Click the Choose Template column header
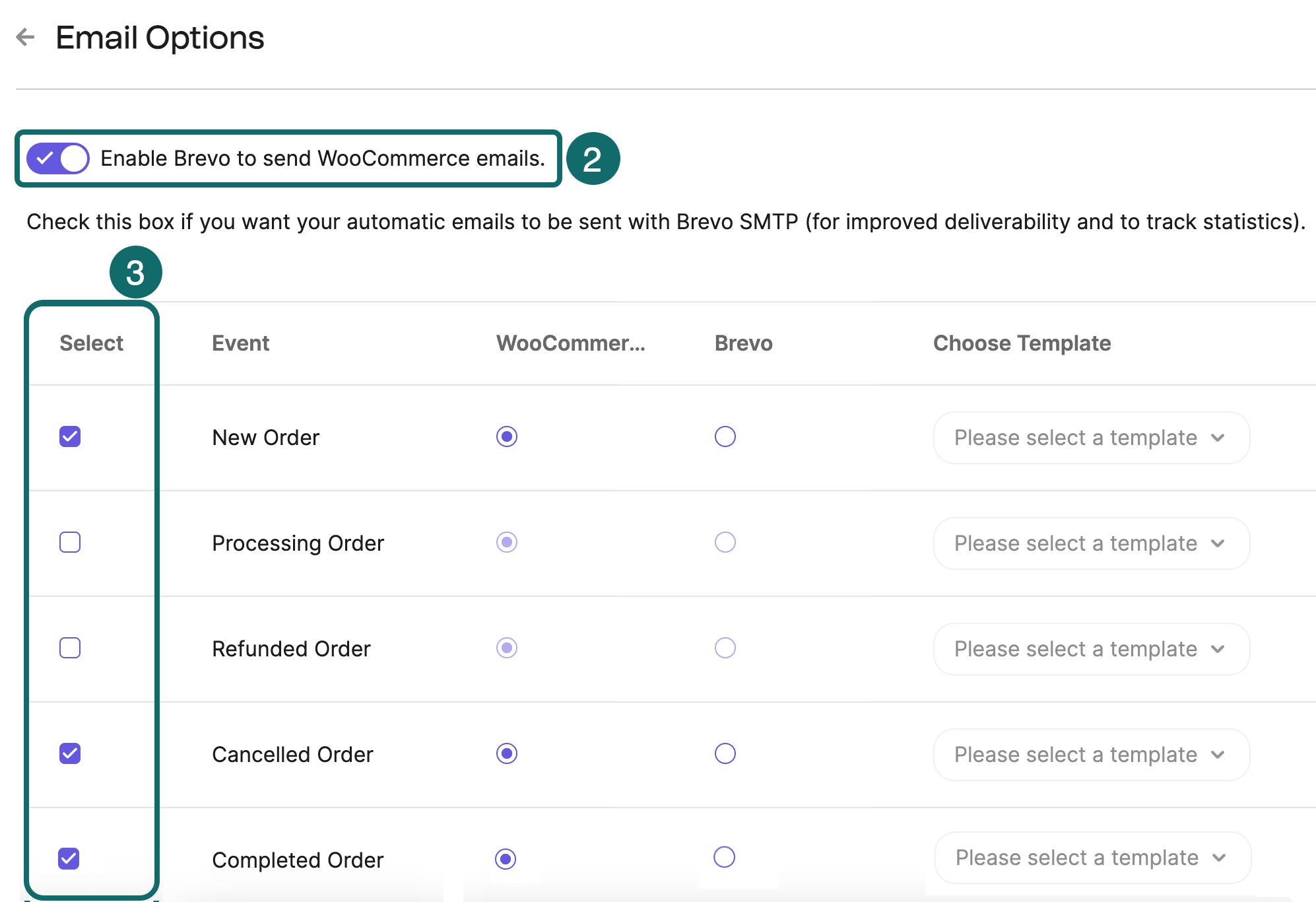This screenshot has width=1316, height=902. pos(1022,343)
